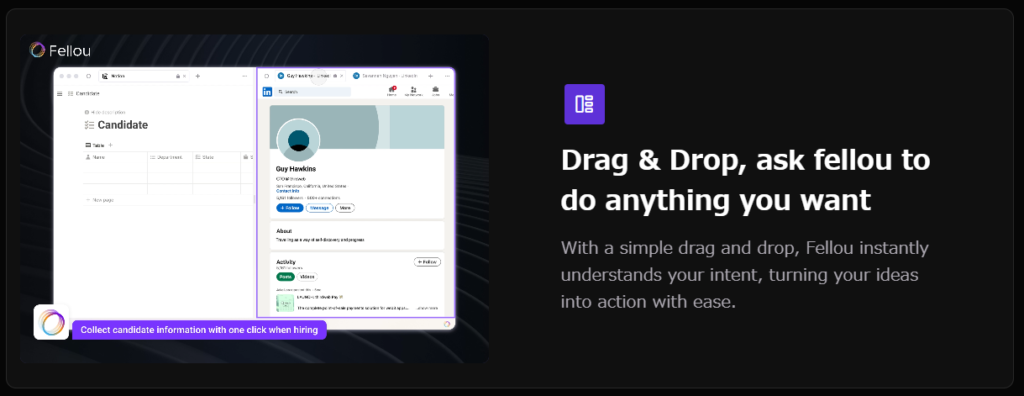Select the Notion browser tab
Viewport: 1024px width, 396px height.
(144, 76)
